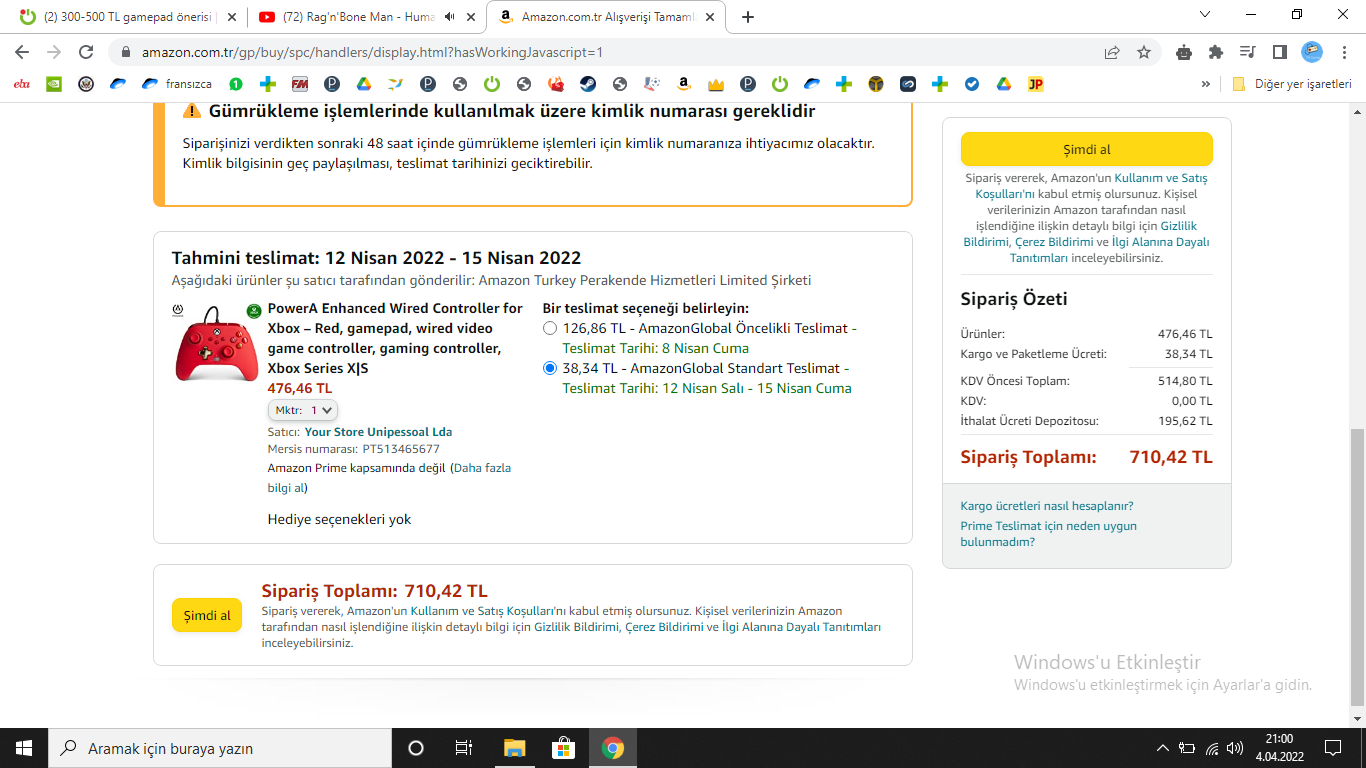Open Kargo ücretleri nasıl hesaplanır link
This screenshot has height=768, width=1366.
tap(1047, 506)
